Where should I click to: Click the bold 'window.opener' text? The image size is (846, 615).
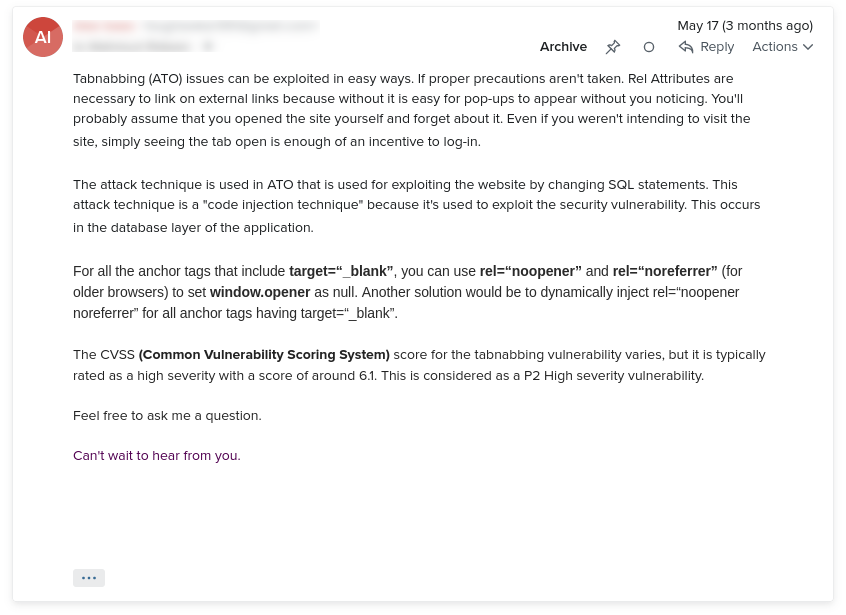click(260, 292)
